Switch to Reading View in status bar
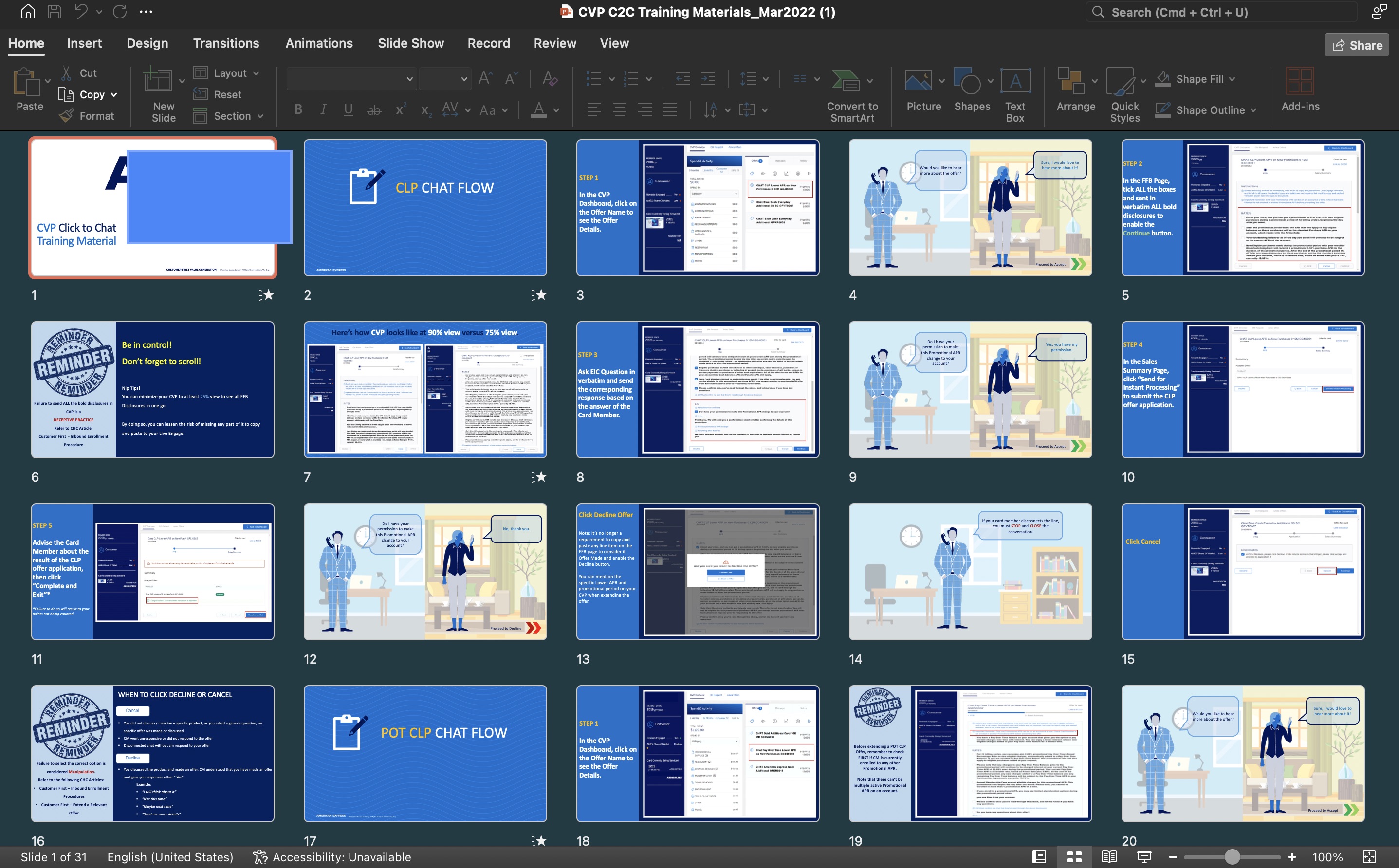The height and width of the screenshot is (868, 1399). coord(1109,856)
